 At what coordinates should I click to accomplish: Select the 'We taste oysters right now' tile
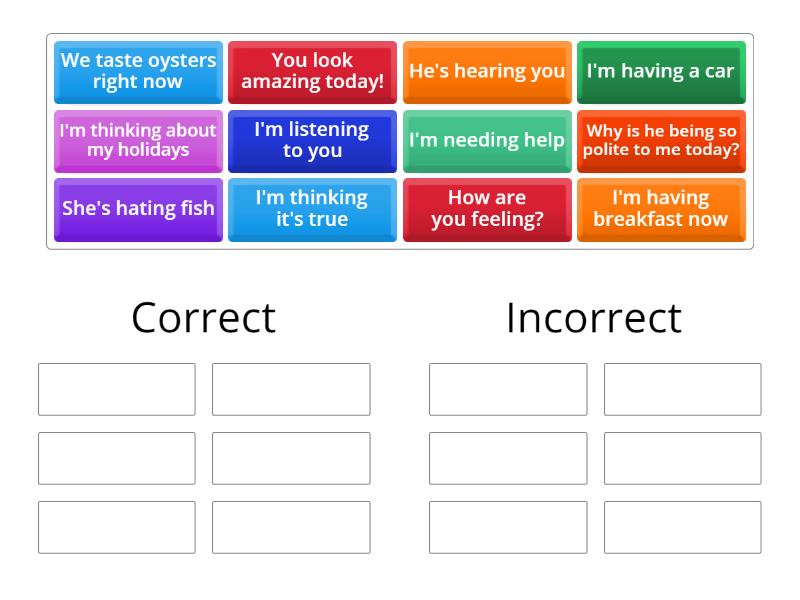[x=137, y=71]
